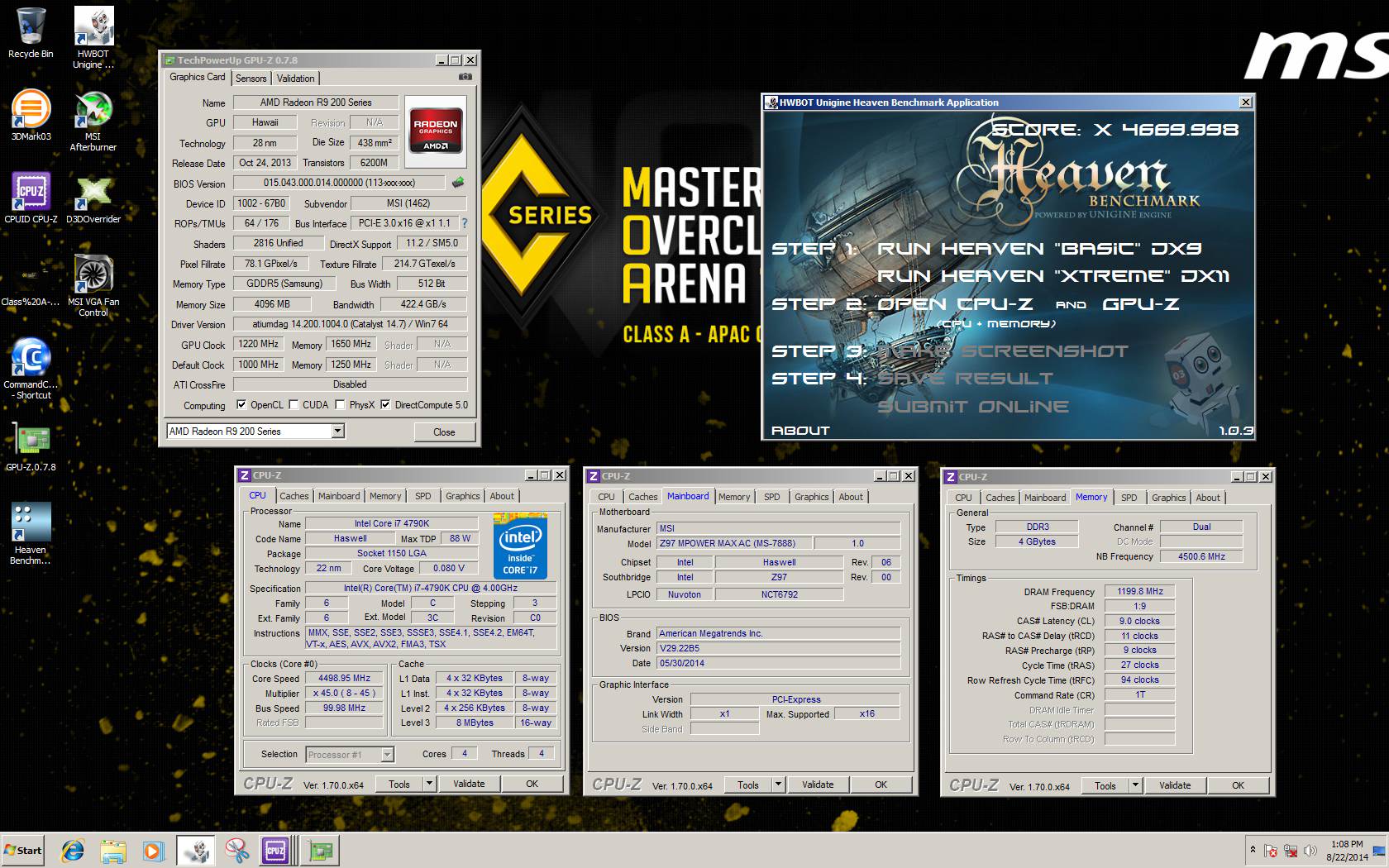Image resolution: width=1389 pixels, height=868 pixels.
Task: Open the Processor #1 selection dropdown
Action: (x=387, y=754)
